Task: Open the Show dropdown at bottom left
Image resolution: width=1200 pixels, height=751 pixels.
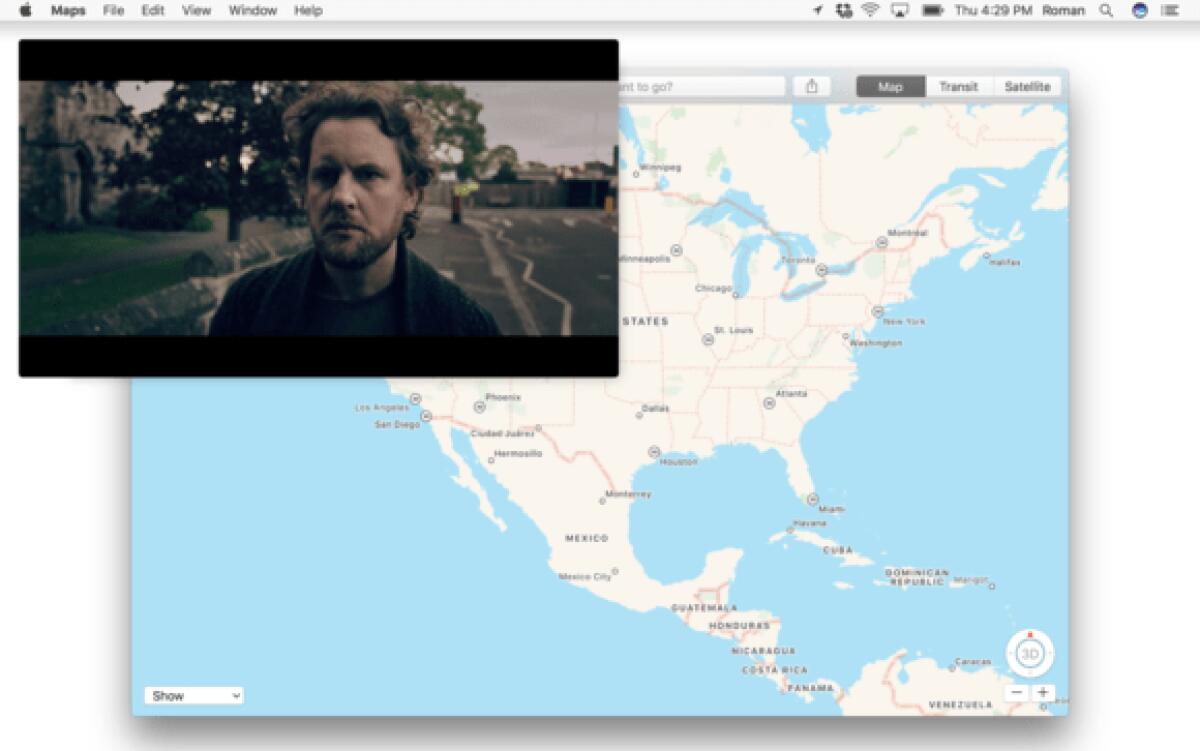Action: tap(194, 695)
